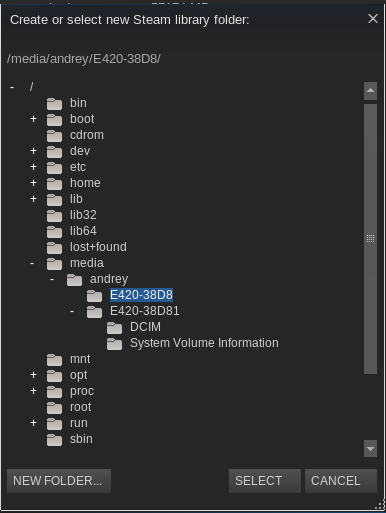Screen dimensions: 386x513
Task: Select the lost+found folder label
Action: click(x=98, y=247)
